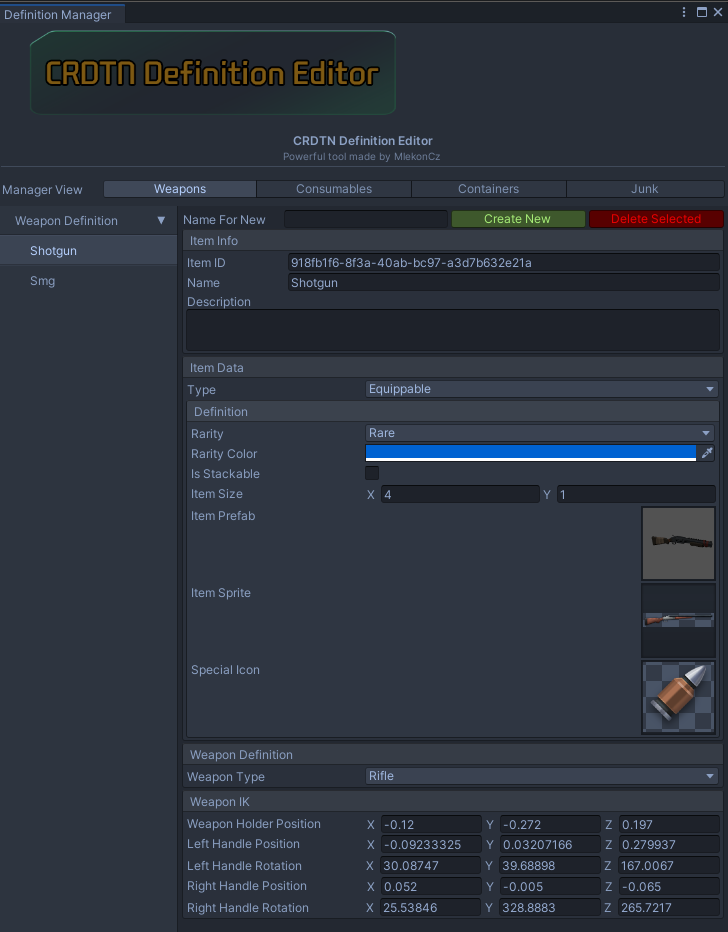
Task: Click the CRDTN Definition Editor logo banner
Action: pos(213,73)
